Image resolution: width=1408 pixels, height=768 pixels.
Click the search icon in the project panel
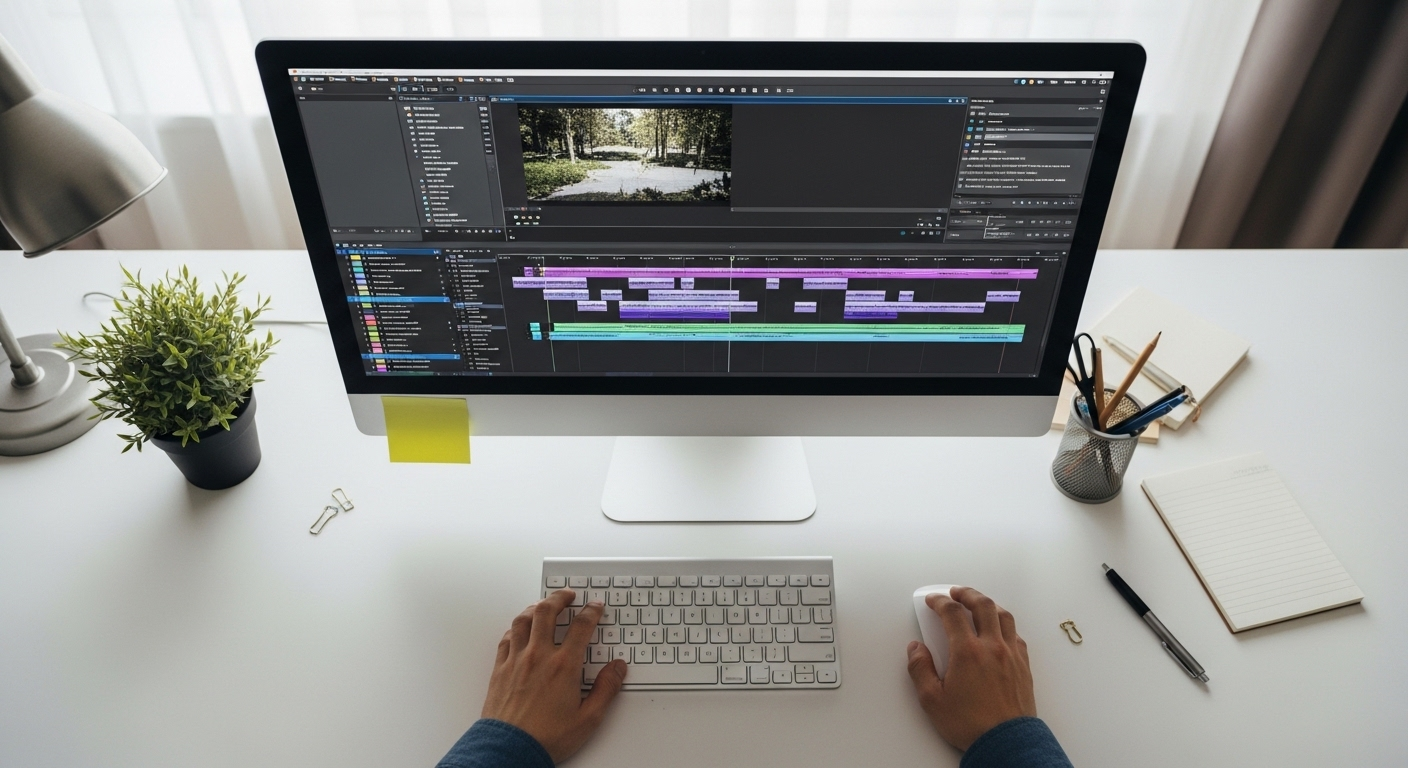403,98
